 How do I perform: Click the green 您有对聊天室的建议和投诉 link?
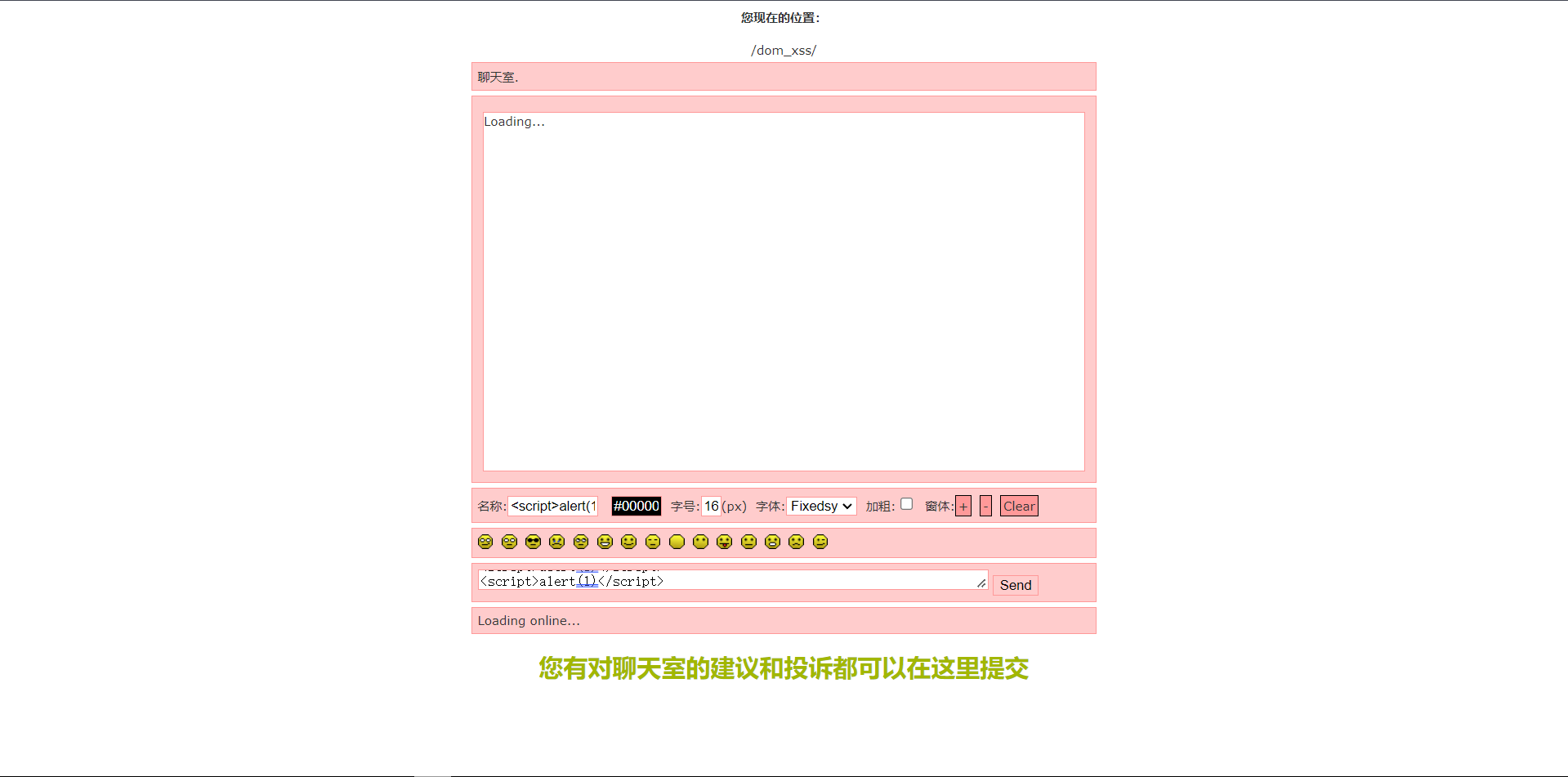(784, 668)
